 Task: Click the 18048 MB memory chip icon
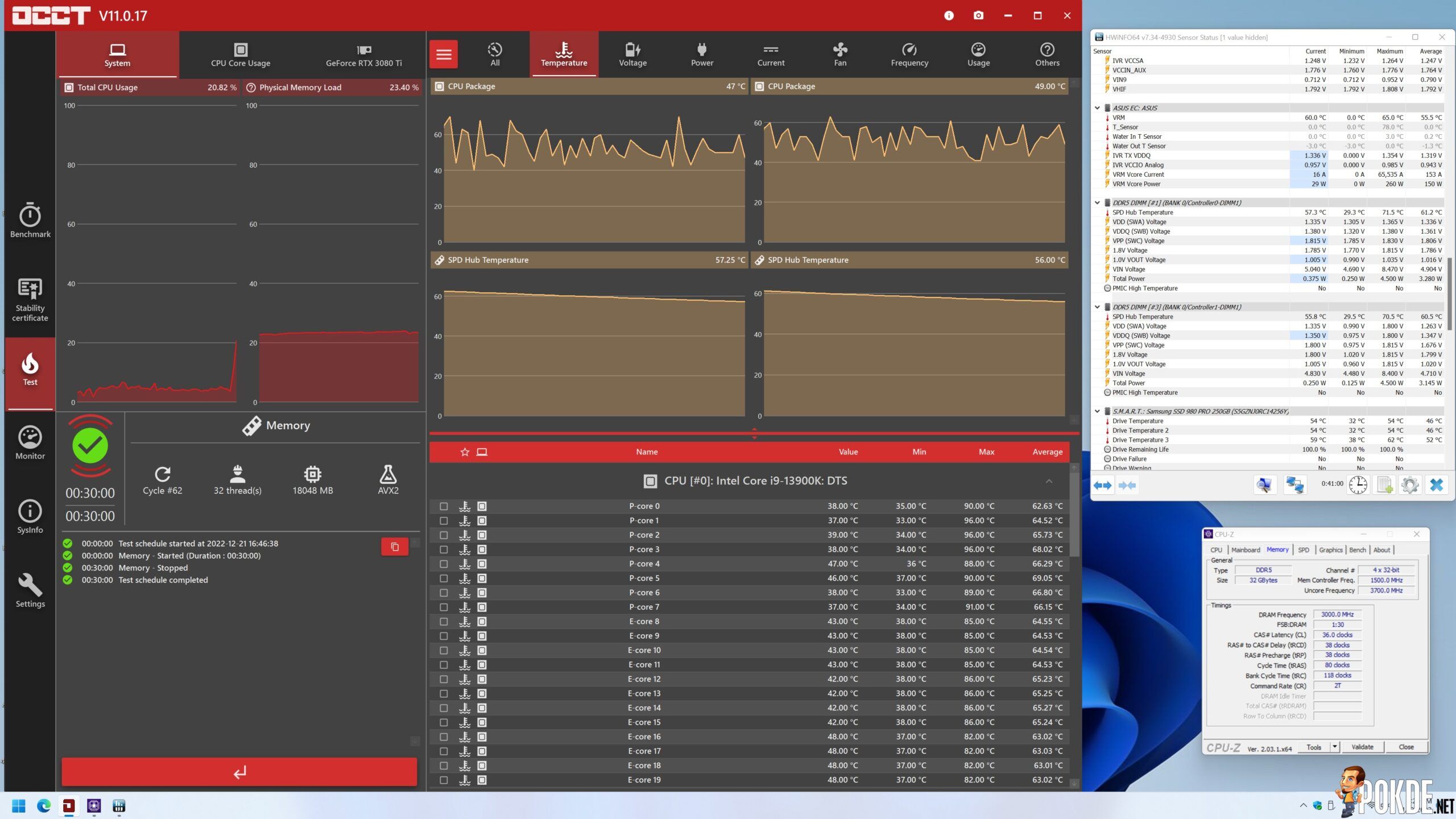pyautogui.click(x=312, y=474)
